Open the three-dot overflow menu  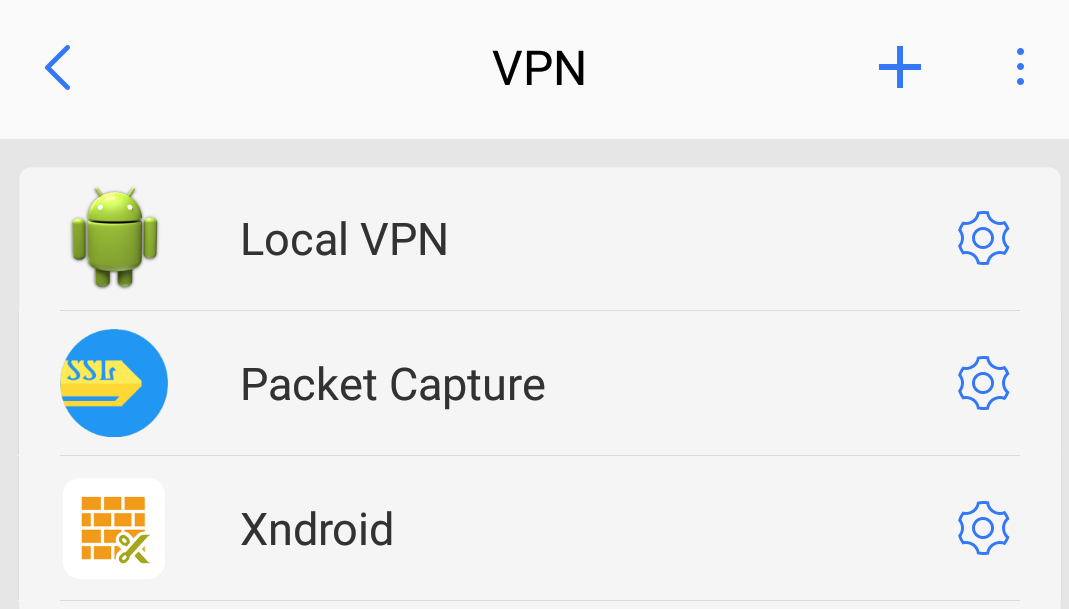pyautogui.click(x=1019, y=67)
